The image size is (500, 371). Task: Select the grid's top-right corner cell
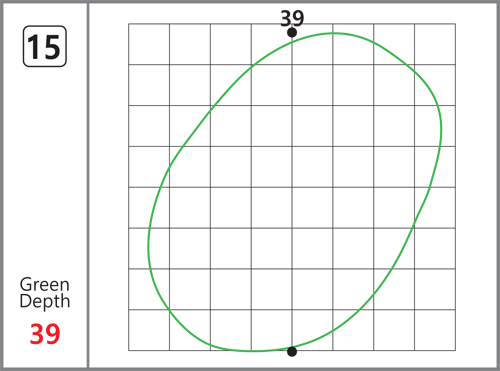pyautogui.click(x=435, y=44)
